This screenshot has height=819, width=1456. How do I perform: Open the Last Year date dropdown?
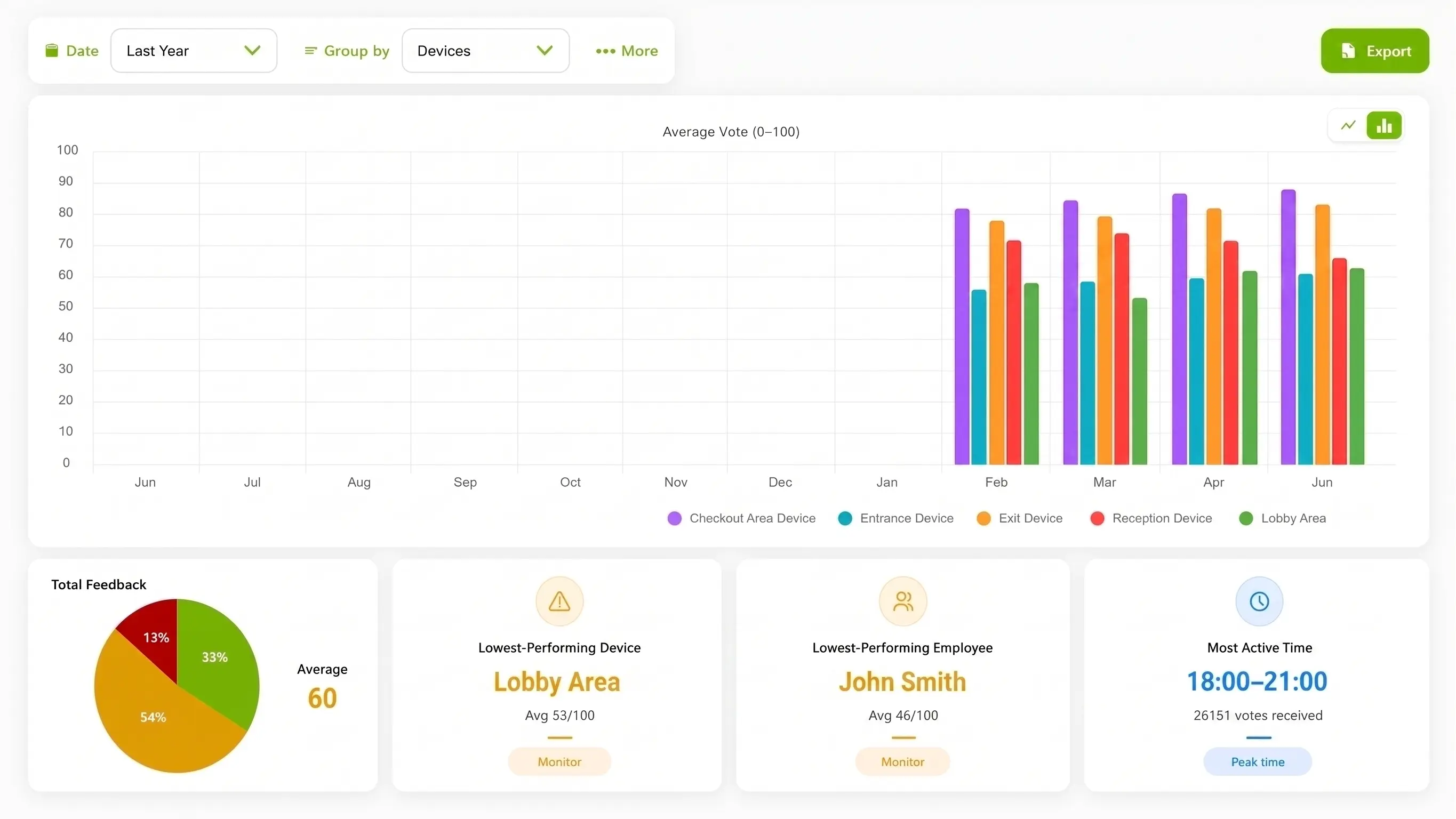[x=194, y=51]
